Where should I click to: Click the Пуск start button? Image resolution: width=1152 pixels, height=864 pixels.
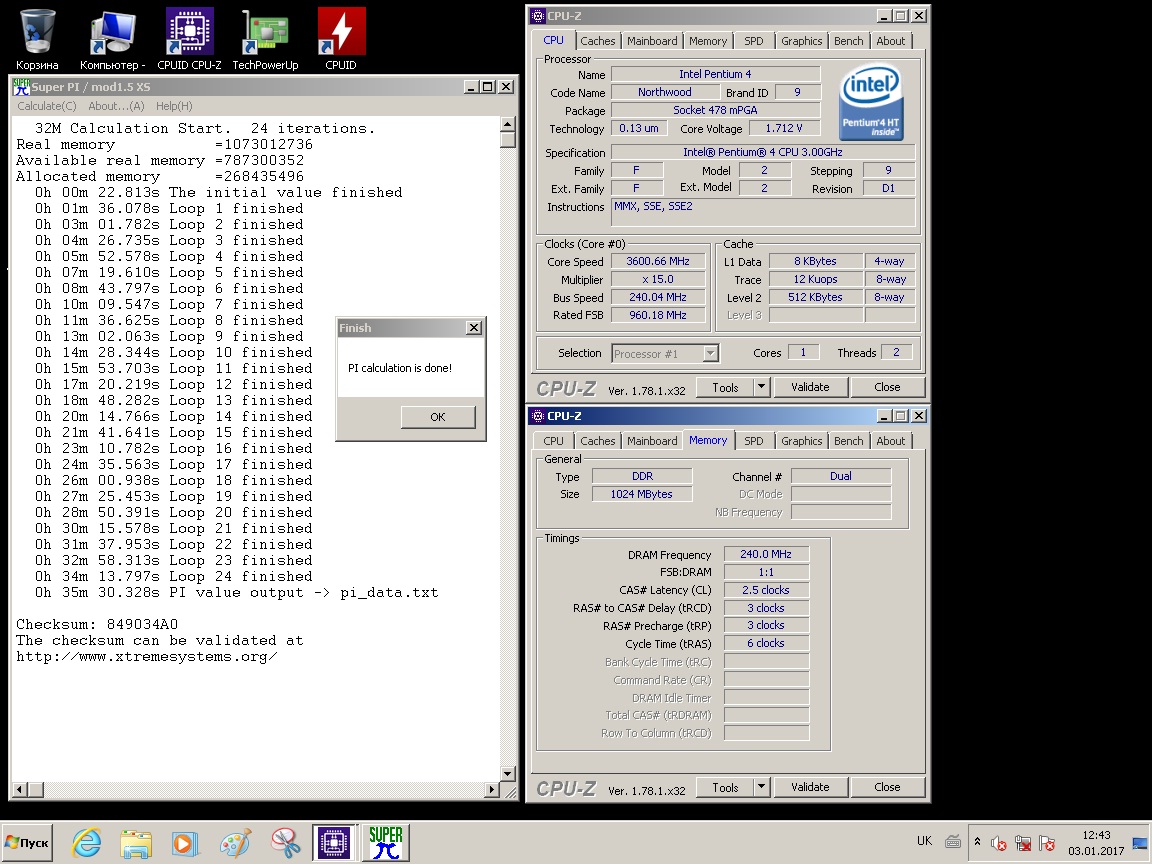coord(27,843)
